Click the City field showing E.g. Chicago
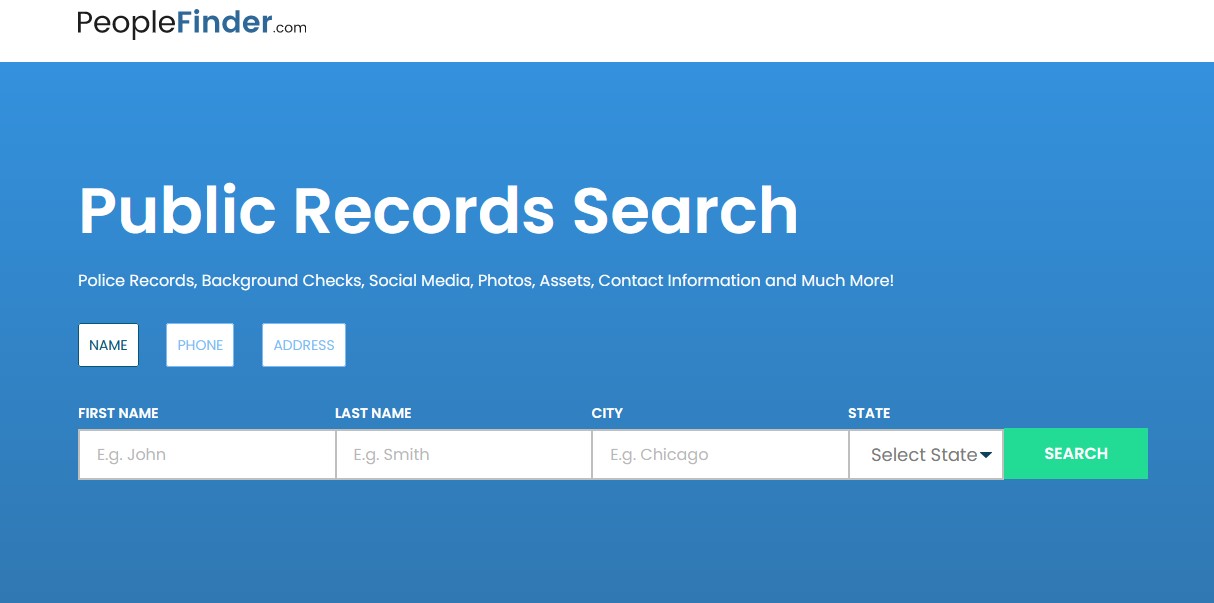1214x603 pixels. tap(720, 455)
